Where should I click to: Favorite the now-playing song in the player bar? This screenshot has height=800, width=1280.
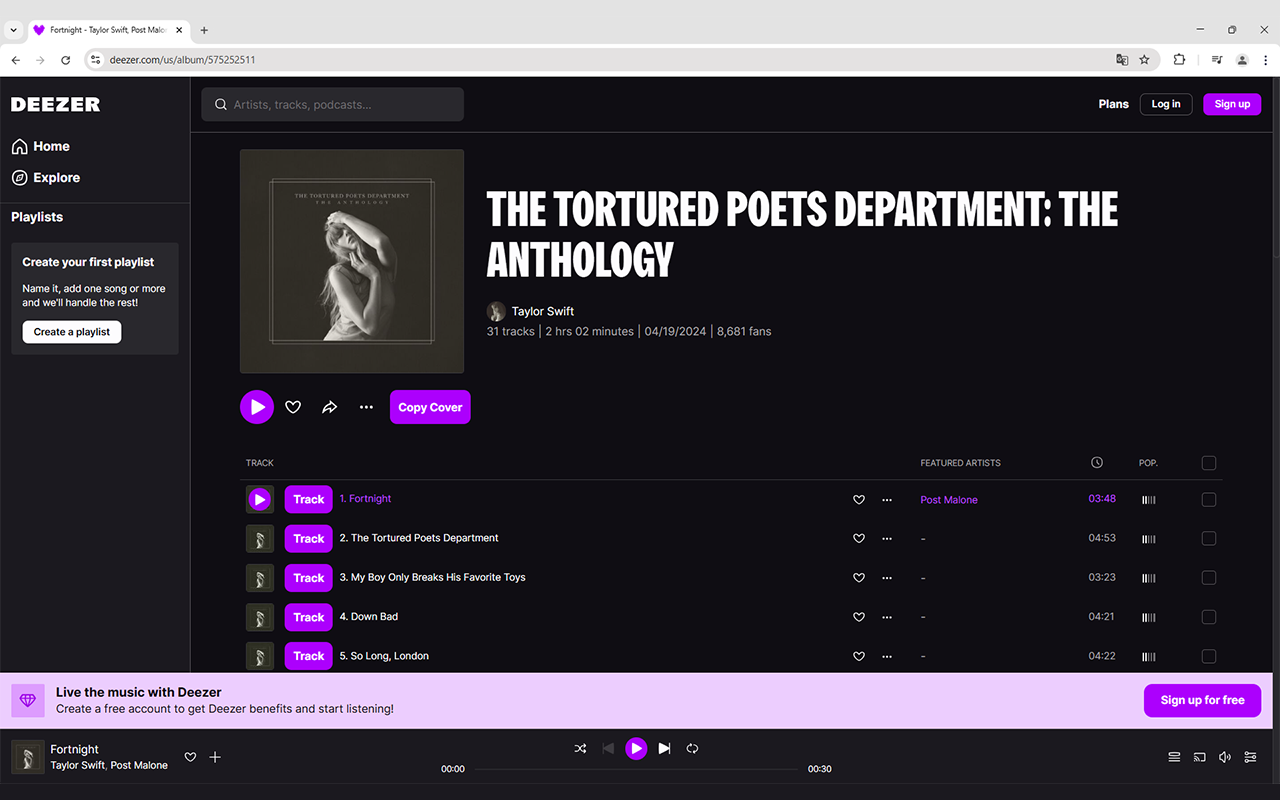pyautogui.click(x=190, y=757)
